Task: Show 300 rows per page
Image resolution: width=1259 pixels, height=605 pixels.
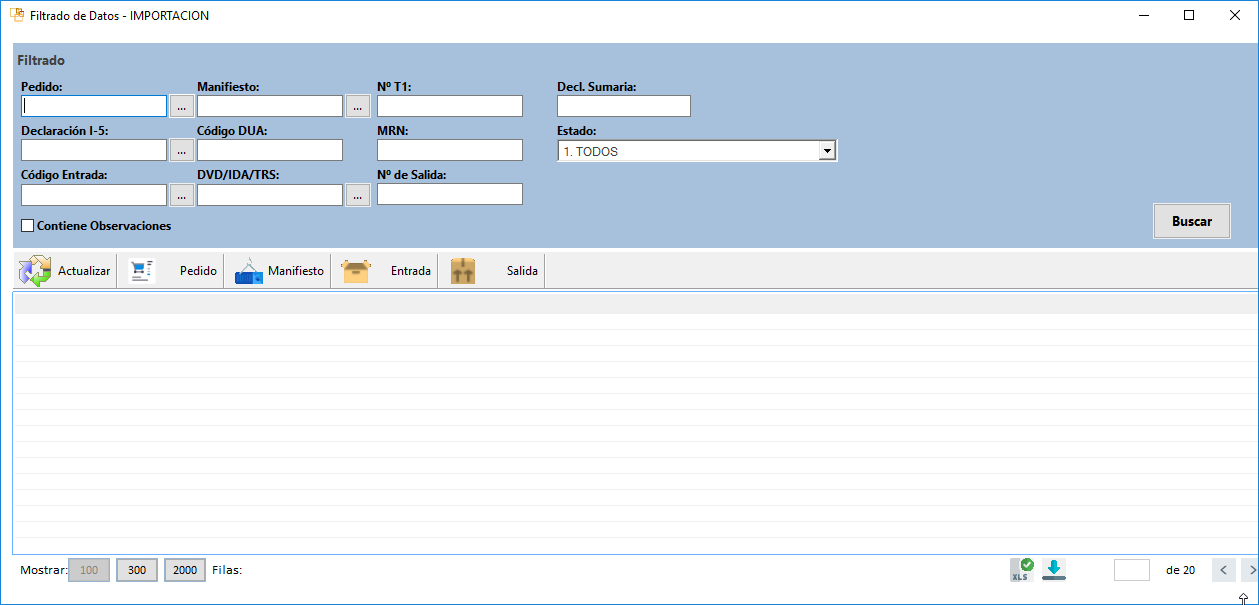Action: tap(137, 570)
